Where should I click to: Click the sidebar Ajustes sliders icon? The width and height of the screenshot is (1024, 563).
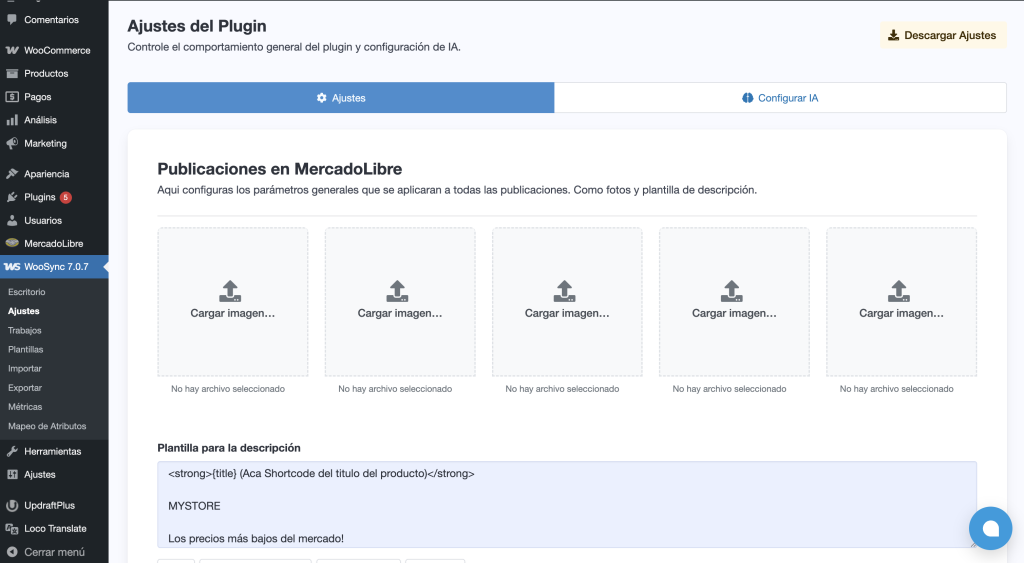12,475
